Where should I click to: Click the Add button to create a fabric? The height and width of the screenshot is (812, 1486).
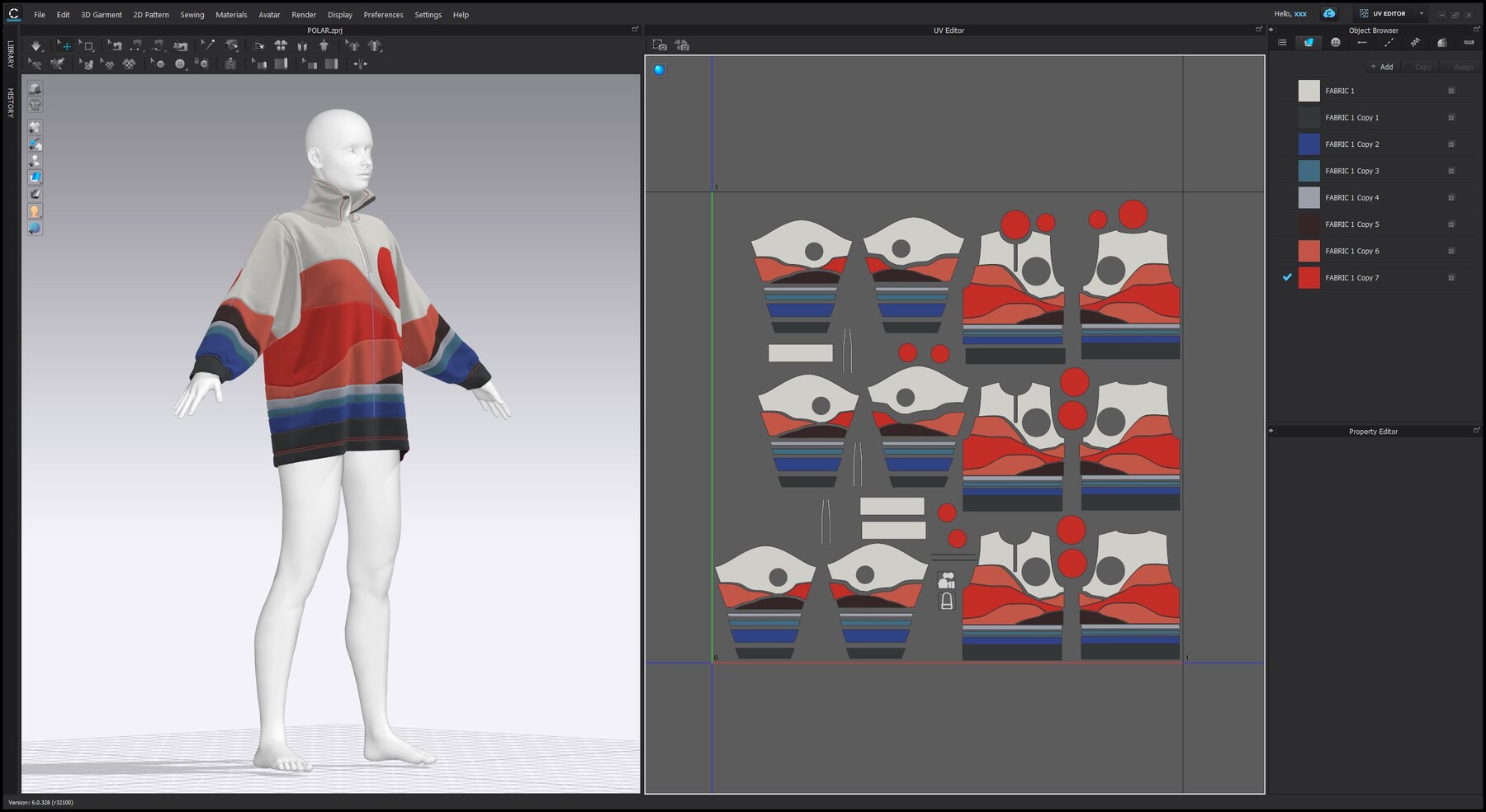click(x=1381, y=67)
